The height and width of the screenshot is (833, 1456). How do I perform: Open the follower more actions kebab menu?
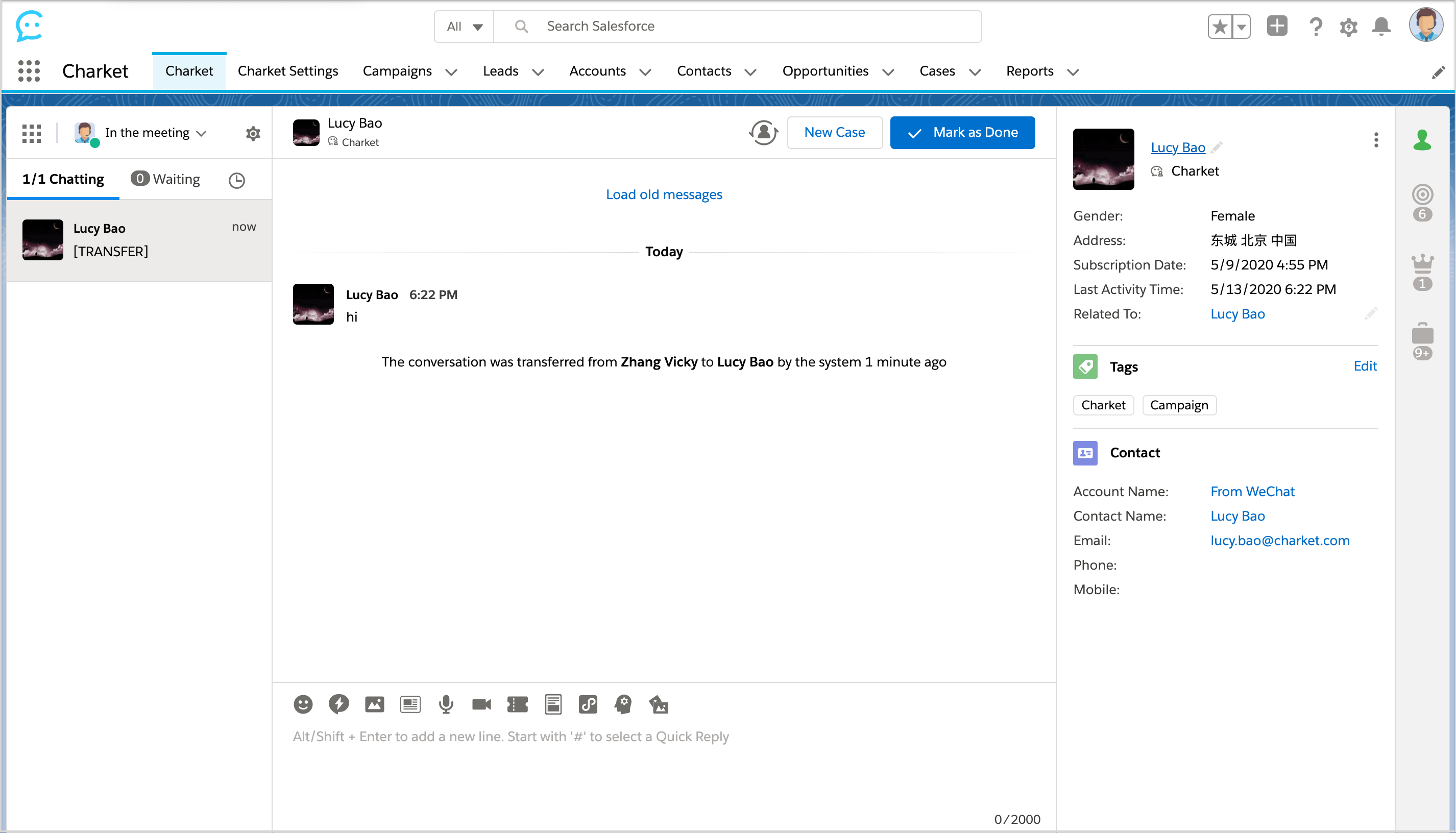(x=1375, y=140)
